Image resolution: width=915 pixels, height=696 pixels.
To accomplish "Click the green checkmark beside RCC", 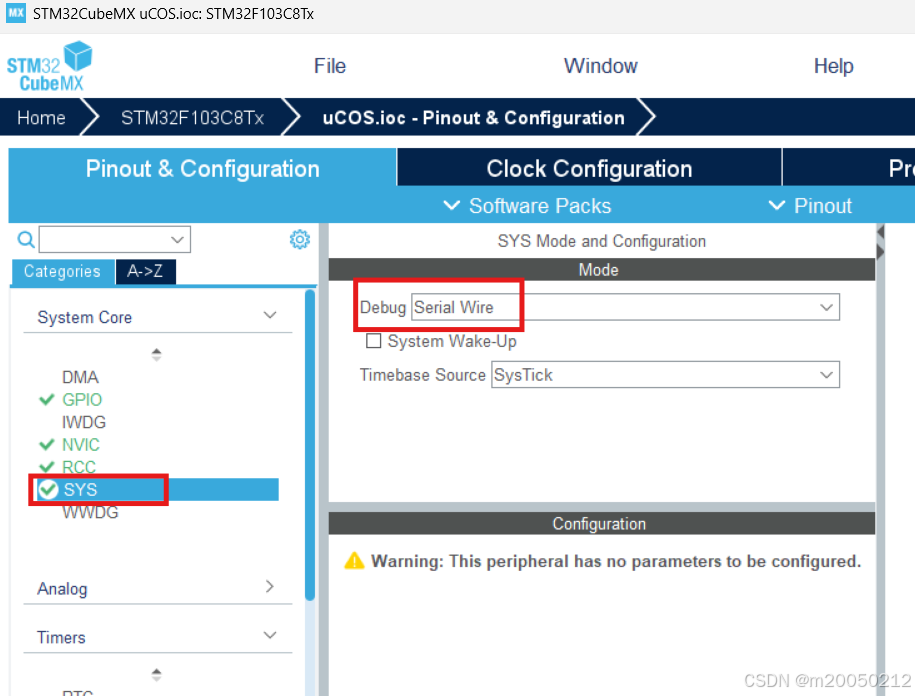I will 46,467.
